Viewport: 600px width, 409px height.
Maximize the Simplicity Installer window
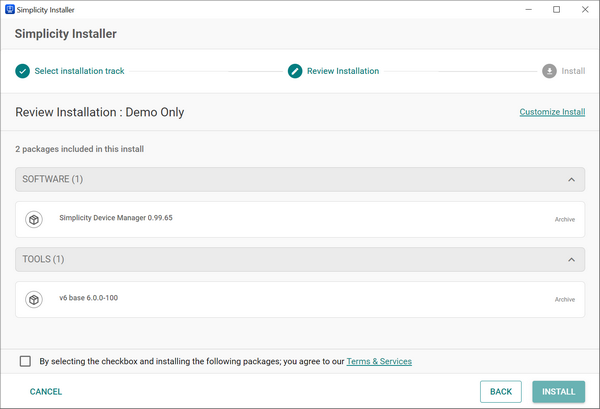[x=557, y=10]
